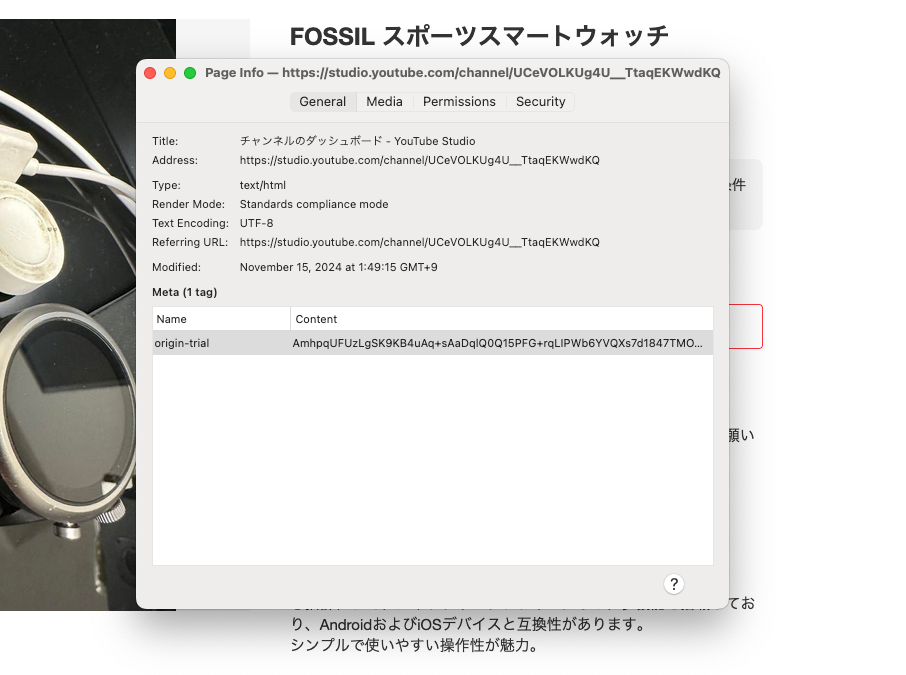Click the green zoom window button
The width and height of the screenshot is (906, 675).
190,73
